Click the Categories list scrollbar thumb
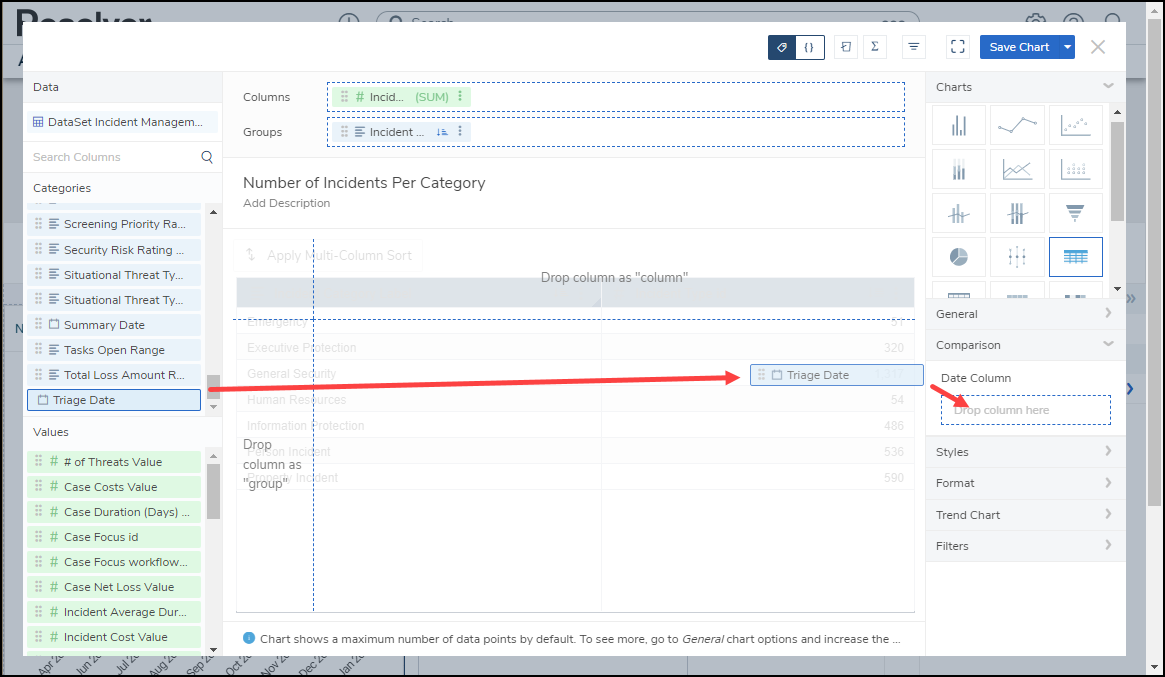Image resolution: width=1165 pixels, height=677 pixels. [x=213, y=387]
